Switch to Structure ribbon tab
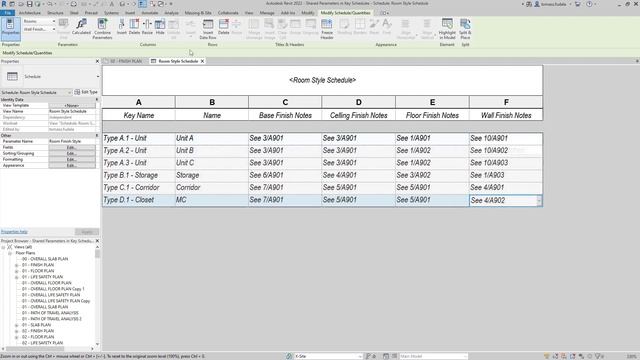Screen dimensions: 640x360 point(55,13)
